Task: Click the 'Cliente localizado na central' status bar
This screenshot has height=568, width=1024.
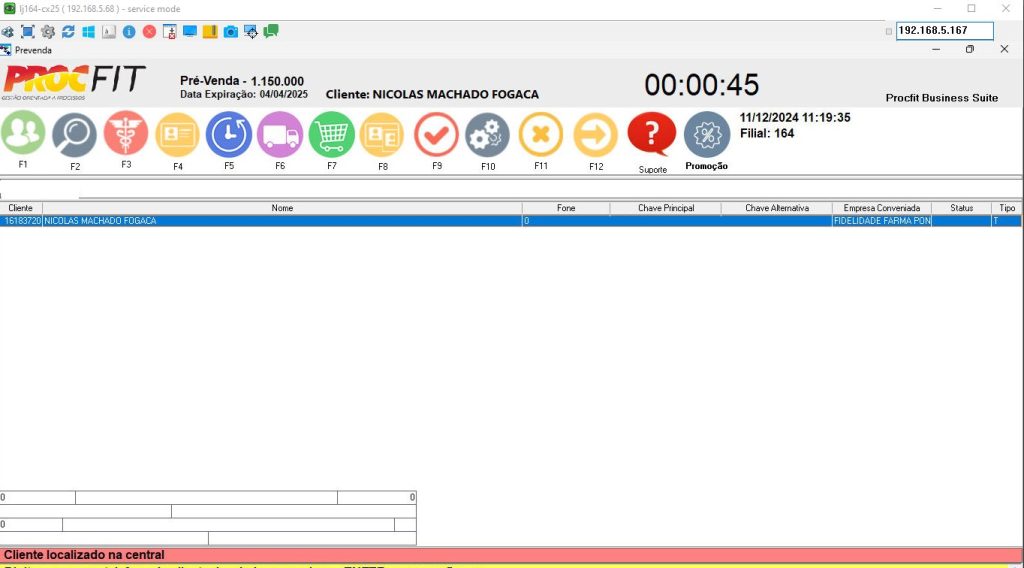Action: 511,555
